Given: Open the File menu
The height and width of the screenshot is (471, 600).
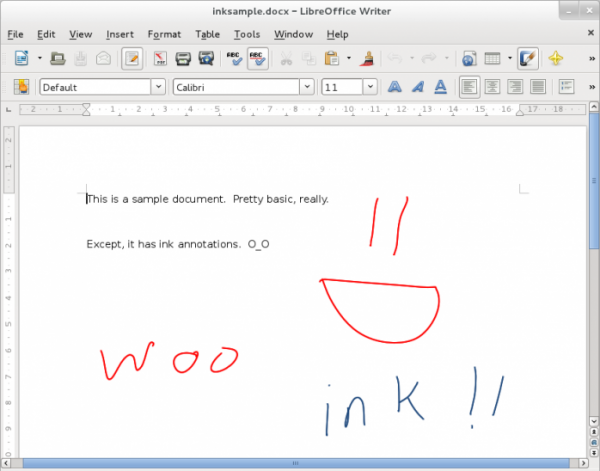Looking at the screenshot, I should [15, 34].
